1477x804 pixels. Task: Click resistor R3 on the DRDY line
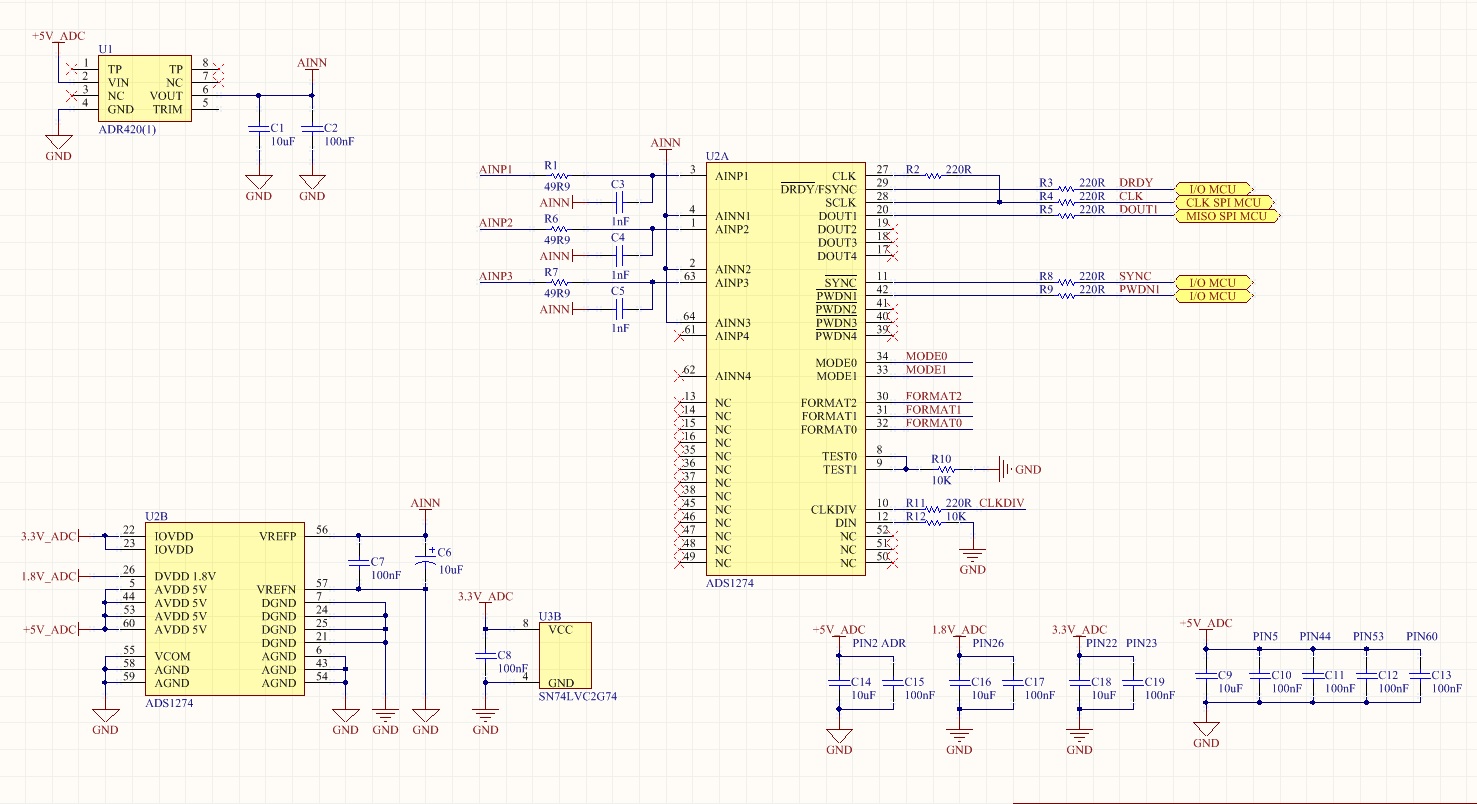(x=1066, y=189)
